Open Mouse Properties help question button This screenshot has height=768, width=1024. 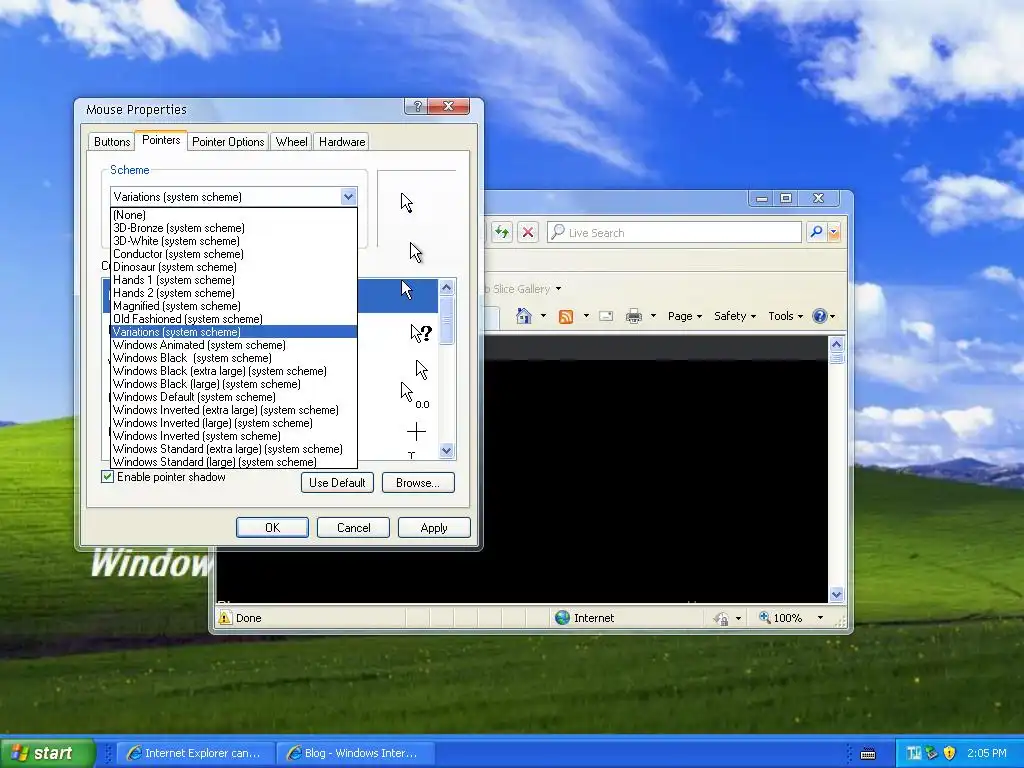coord(417,106)
